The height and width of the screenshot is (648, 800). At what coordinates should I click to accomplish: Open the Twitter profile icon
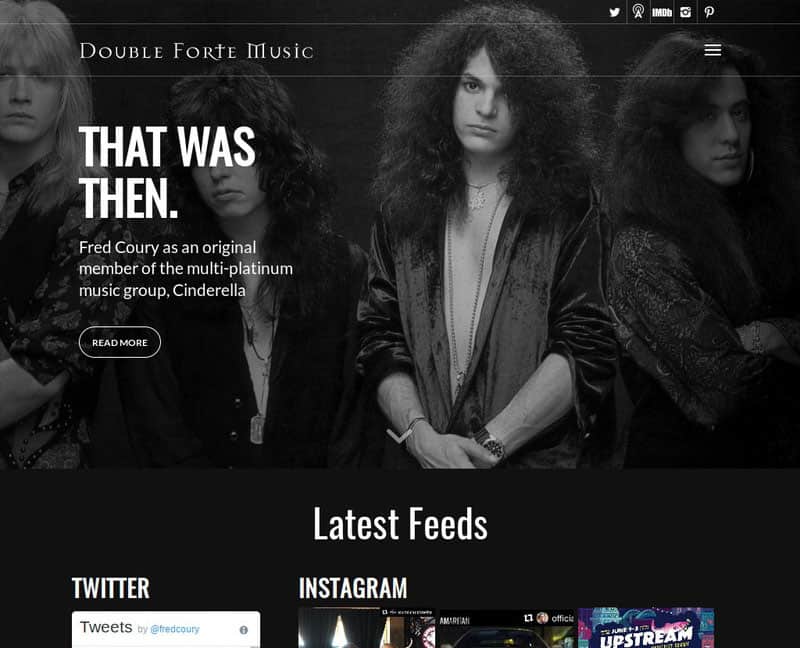pyautogui.click(x=614, y=12)
